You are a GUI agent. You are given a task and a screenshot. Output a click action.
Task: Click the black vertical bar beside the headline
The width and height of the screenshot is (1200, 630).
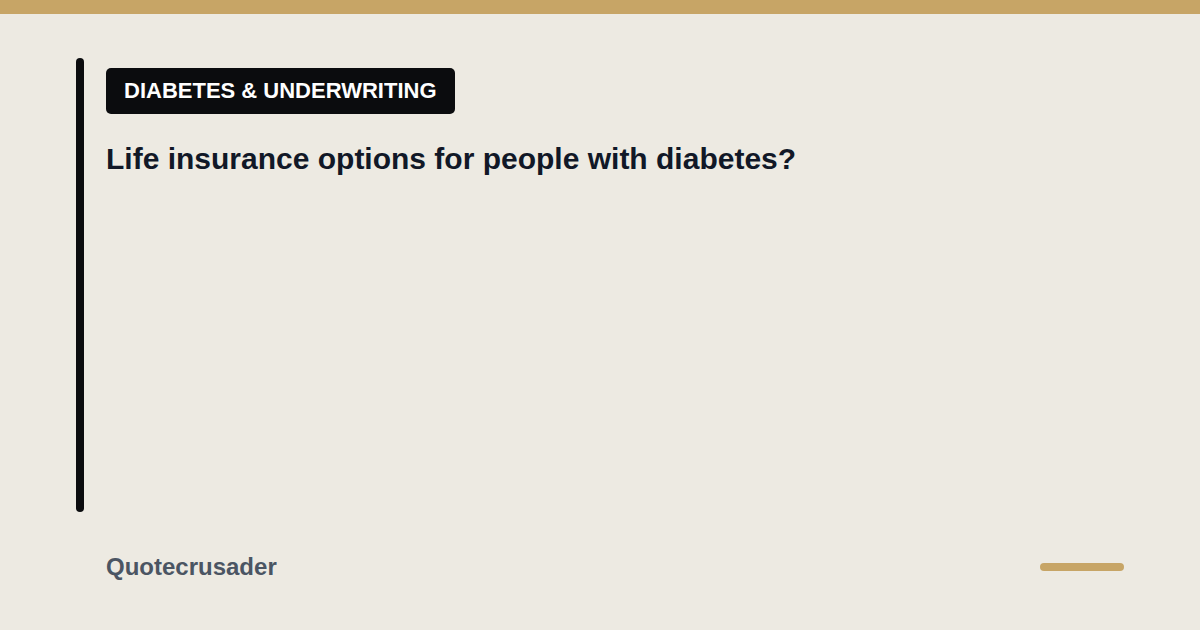[x=80, y=285]
